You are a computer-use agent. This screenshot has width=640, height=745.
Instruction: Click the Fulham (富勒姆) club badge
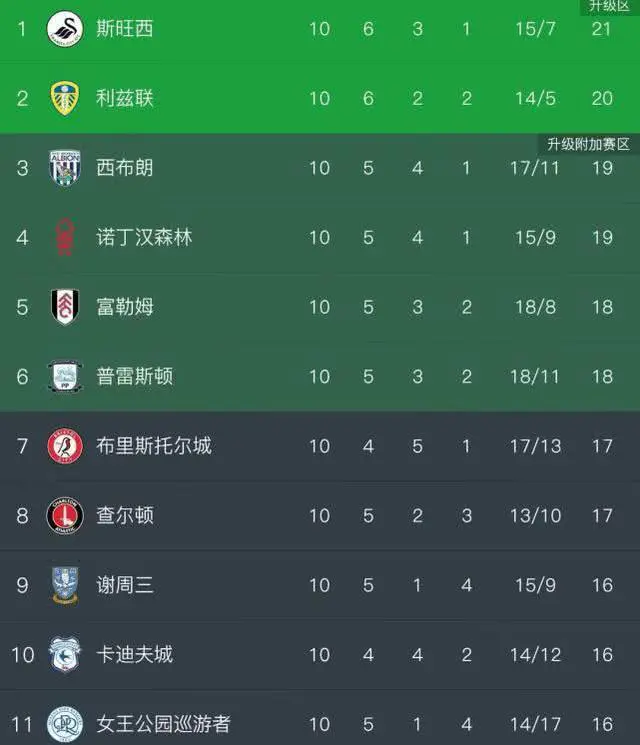[64, 306]
